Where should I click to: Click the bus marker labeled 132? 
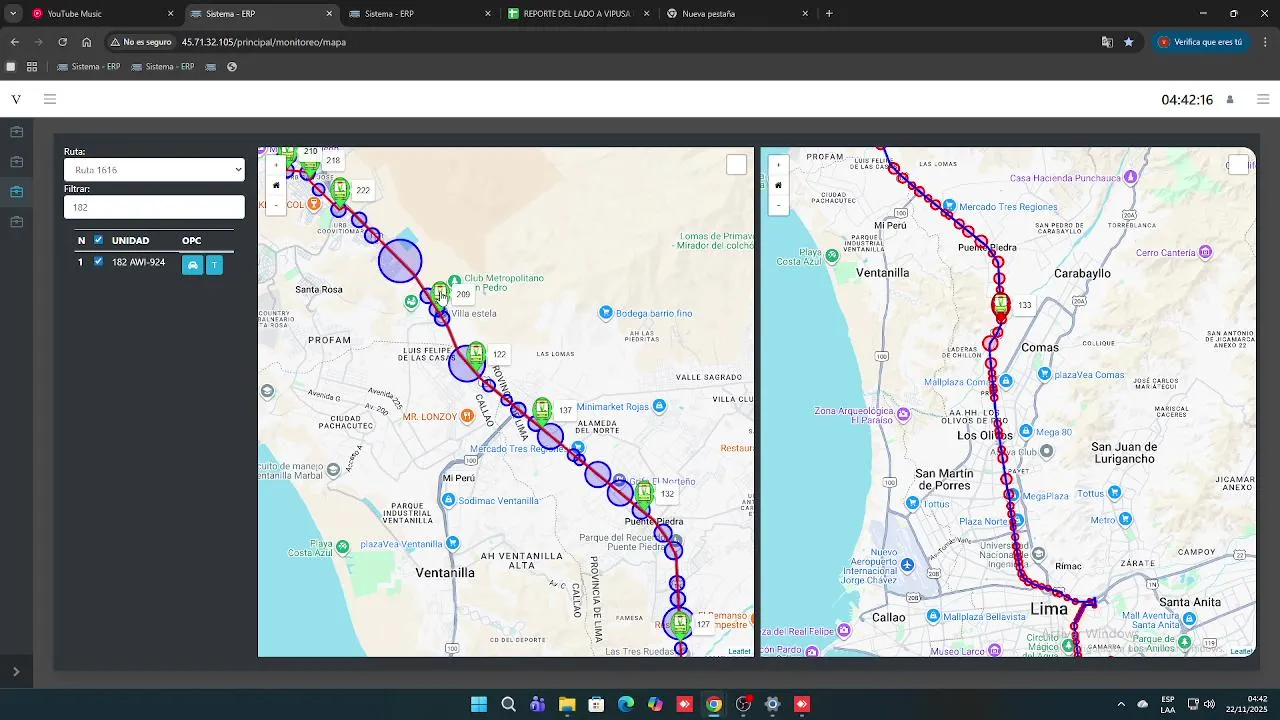pos(644,493)
